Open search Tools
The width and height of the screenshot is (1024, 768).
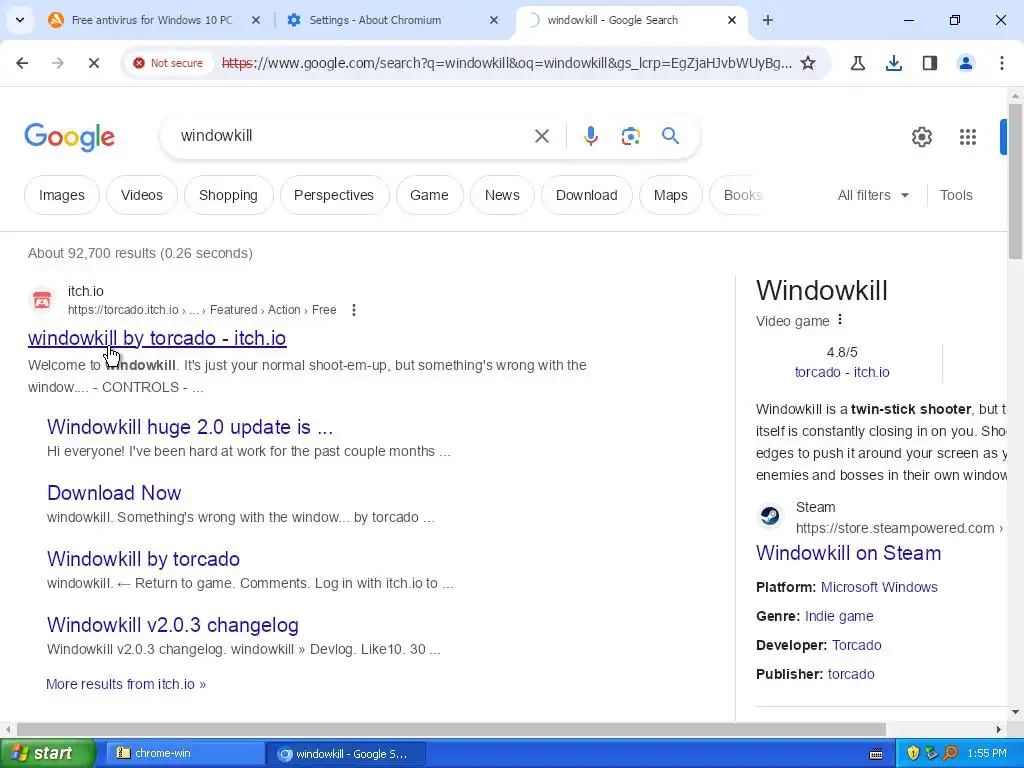955,195
